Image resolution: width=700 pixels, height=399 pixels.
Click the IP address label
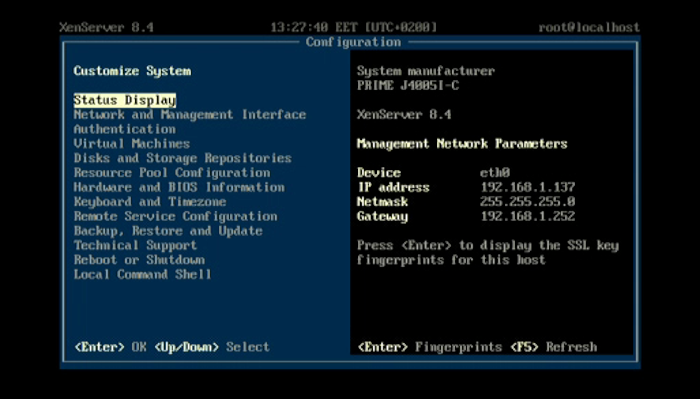click(x=393, y=187)
